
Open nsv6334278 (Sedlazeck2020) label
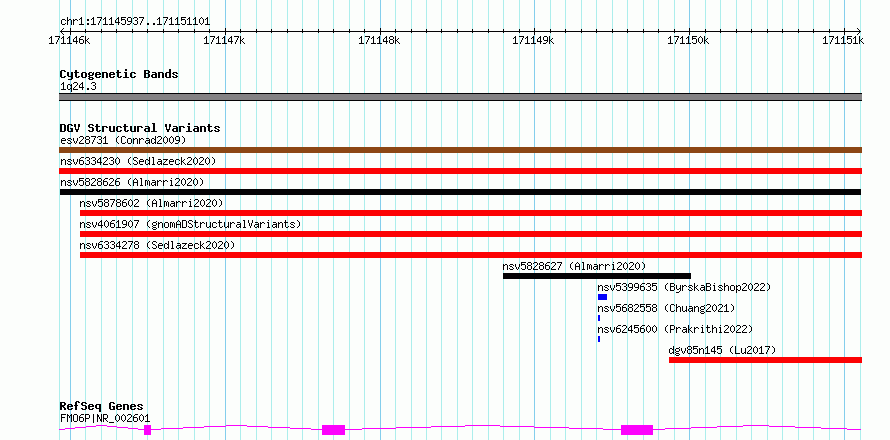(x=157, y=245)
